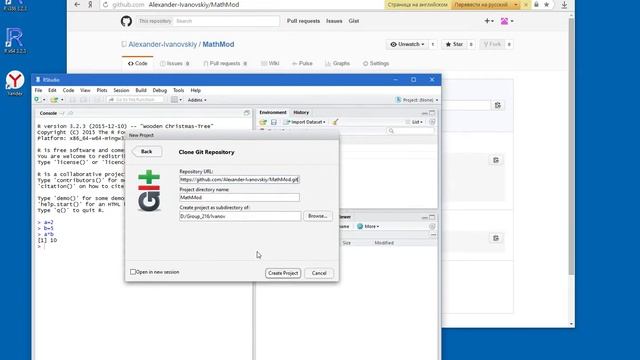Click the GitHub octocat logo
The height and width of the screenshot is (360, 640).
click(126, 21)
